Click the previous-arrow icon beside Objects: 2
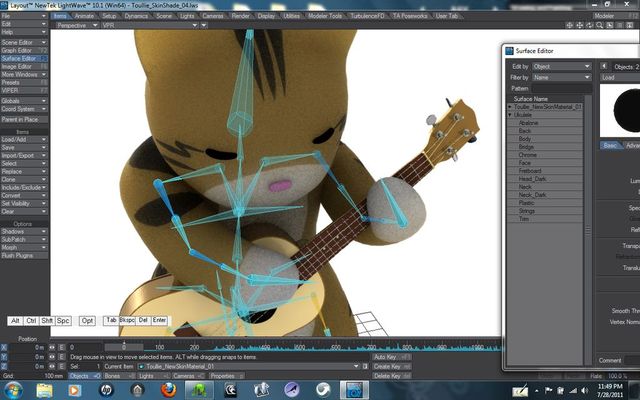 point(604,66)
